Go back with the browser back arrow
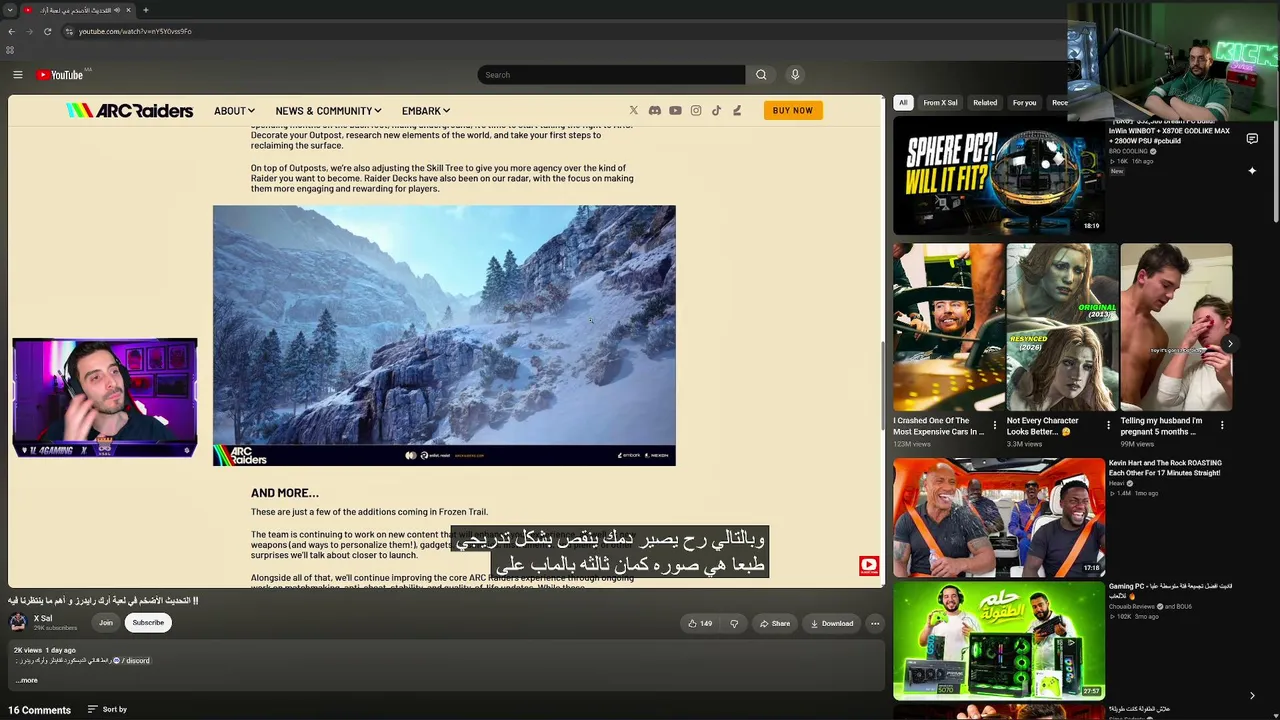This screenshot has width=1280, height=720. point(11,31)
